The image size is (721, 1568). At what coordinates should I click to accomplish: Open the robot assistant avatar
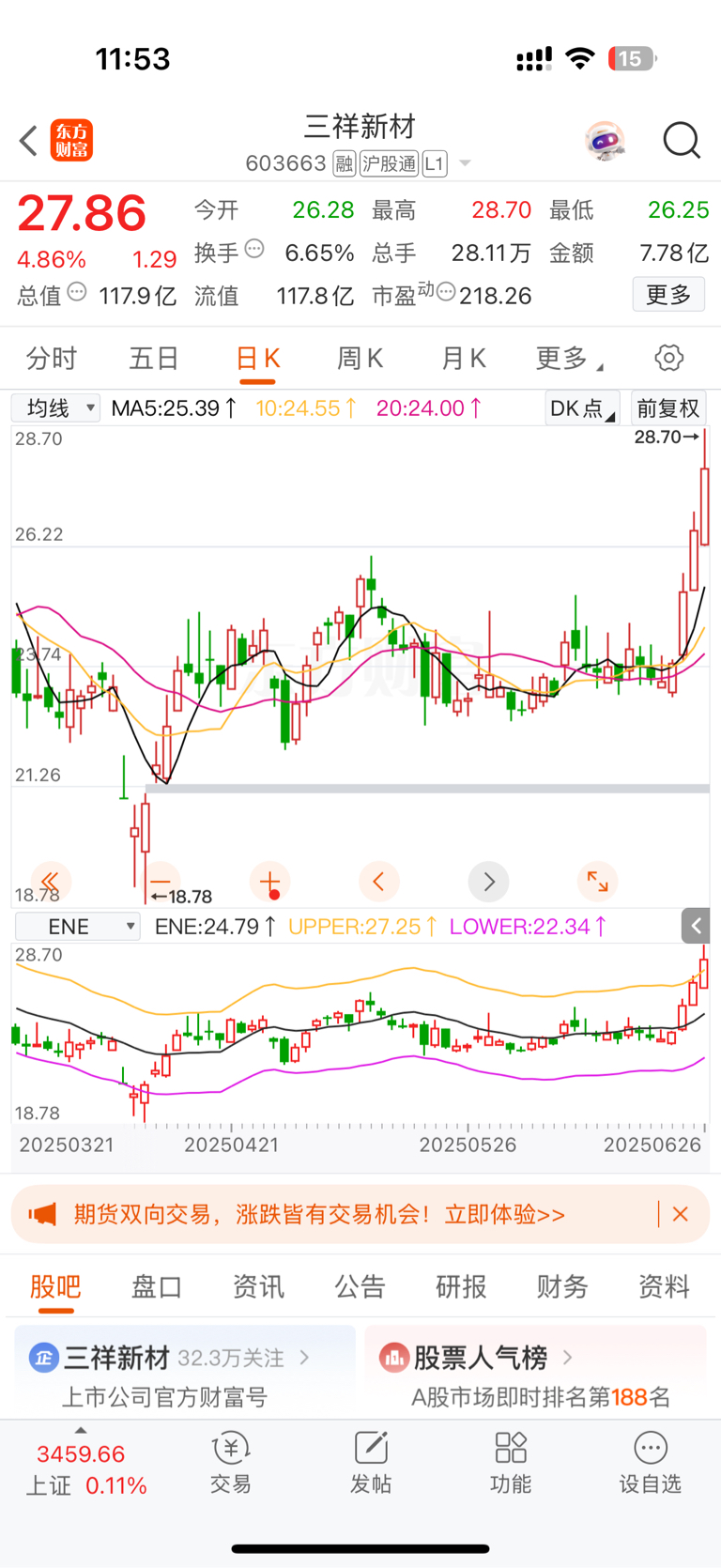tap(605, 141)
